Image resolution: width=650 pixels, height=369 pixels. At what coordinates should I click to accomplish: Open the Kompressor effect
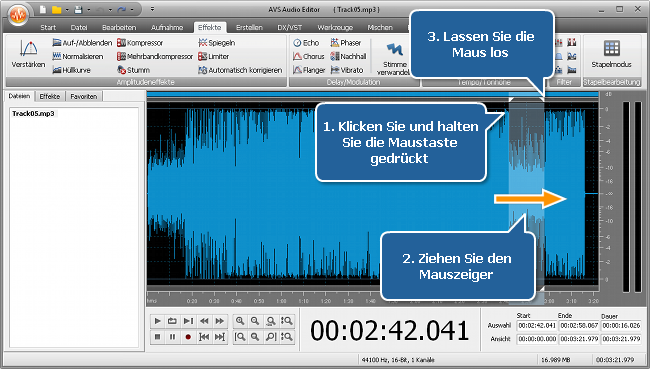(140, 43)
